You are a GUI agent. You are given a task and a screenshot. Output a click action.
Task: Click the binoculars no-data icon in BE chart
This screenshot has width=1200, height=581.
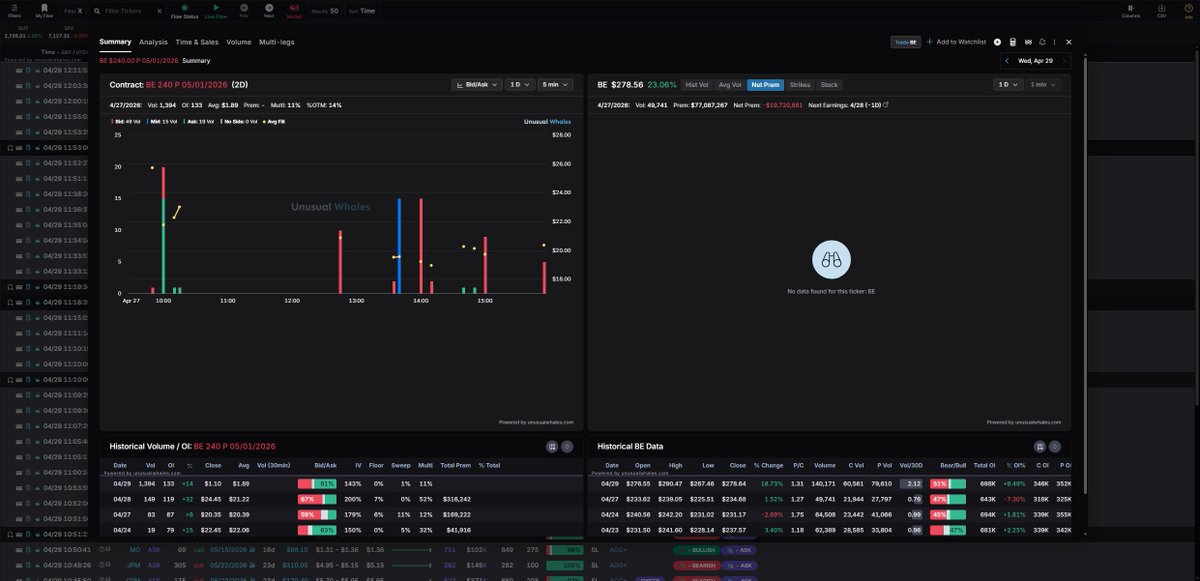832,260
